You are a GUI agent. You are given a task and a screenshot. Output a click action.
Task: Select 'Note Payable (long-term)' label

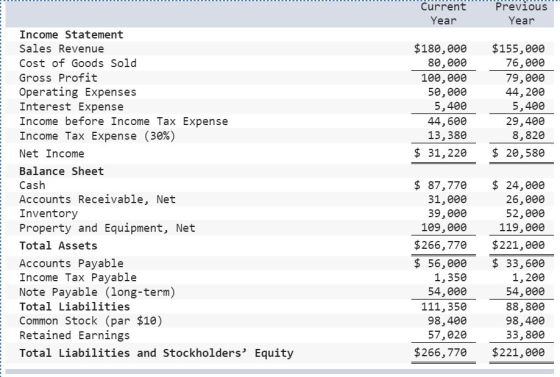(97, 292)
